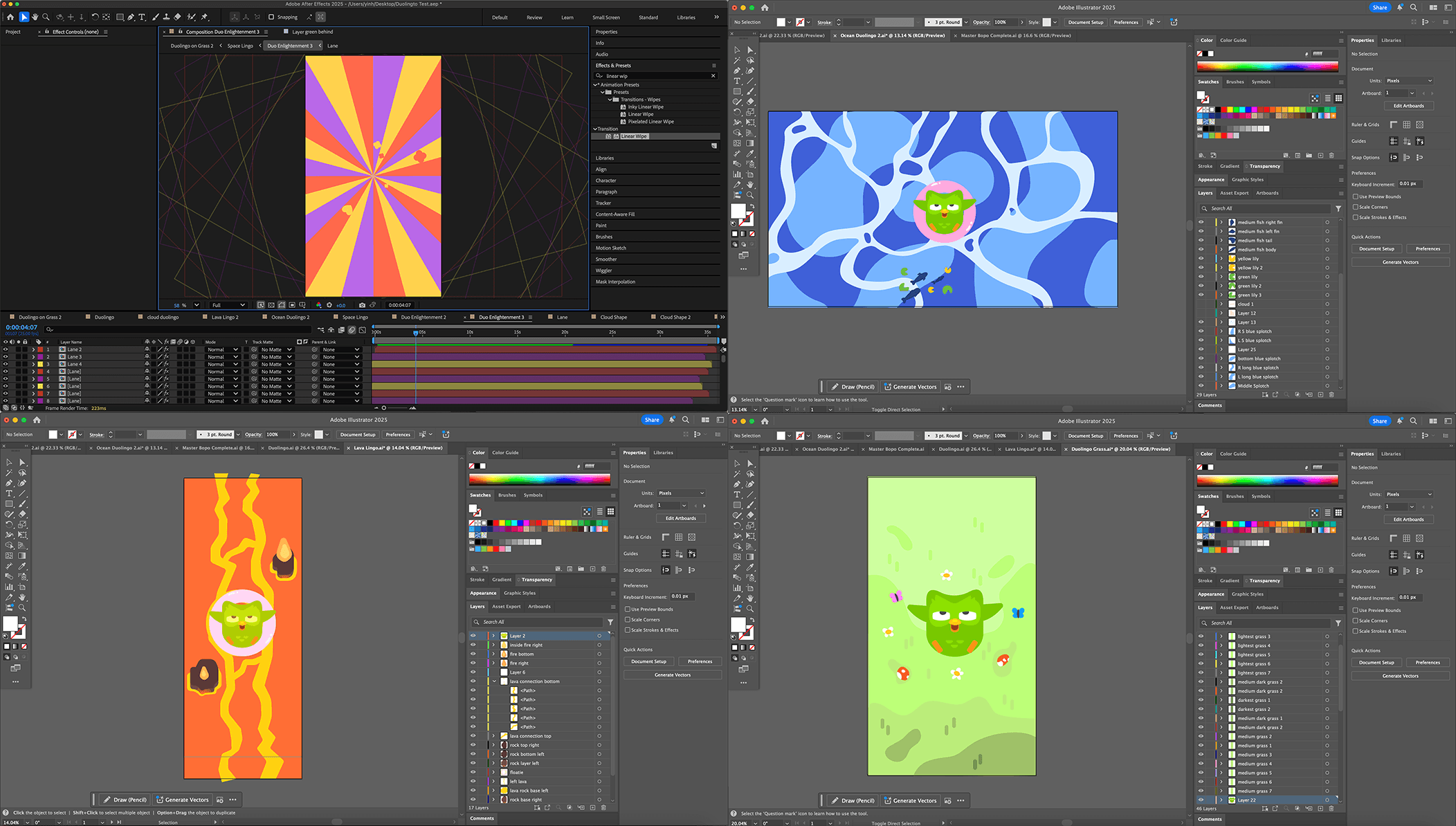Screen dimensions: 1456x826
Task: Toggle visibility of 'lightest grass 4' layer
Action: pyautogui.click(x=1201, y=645)
